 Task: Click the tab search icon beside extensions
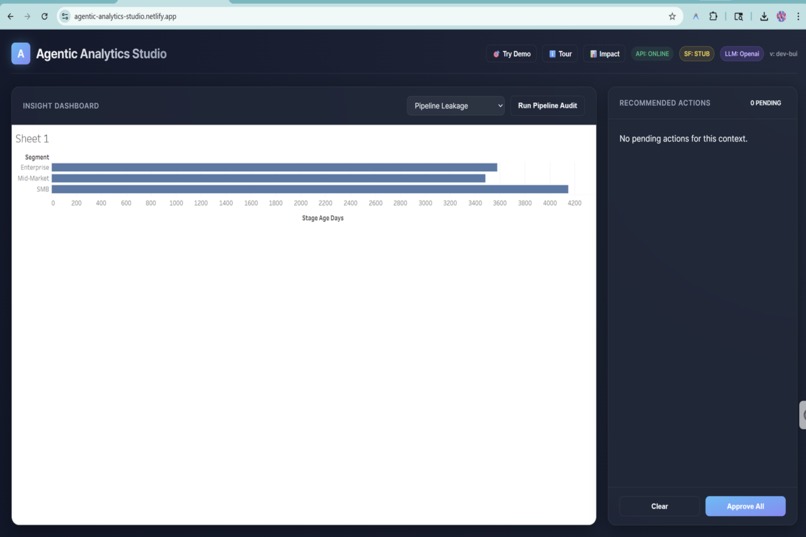pos(739,16)
